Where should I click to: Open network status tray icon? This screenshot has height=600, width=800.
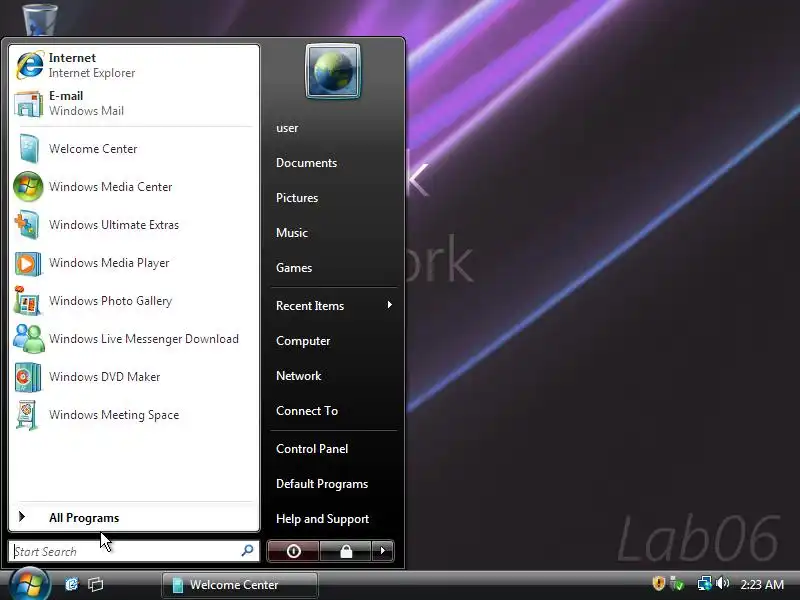tap(705, 583)
